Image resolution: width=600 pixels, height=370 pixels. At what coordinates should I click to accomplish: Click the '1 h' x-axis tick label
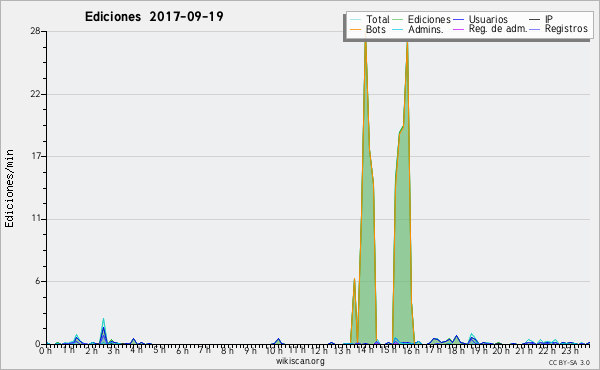(x=68, y=350)
